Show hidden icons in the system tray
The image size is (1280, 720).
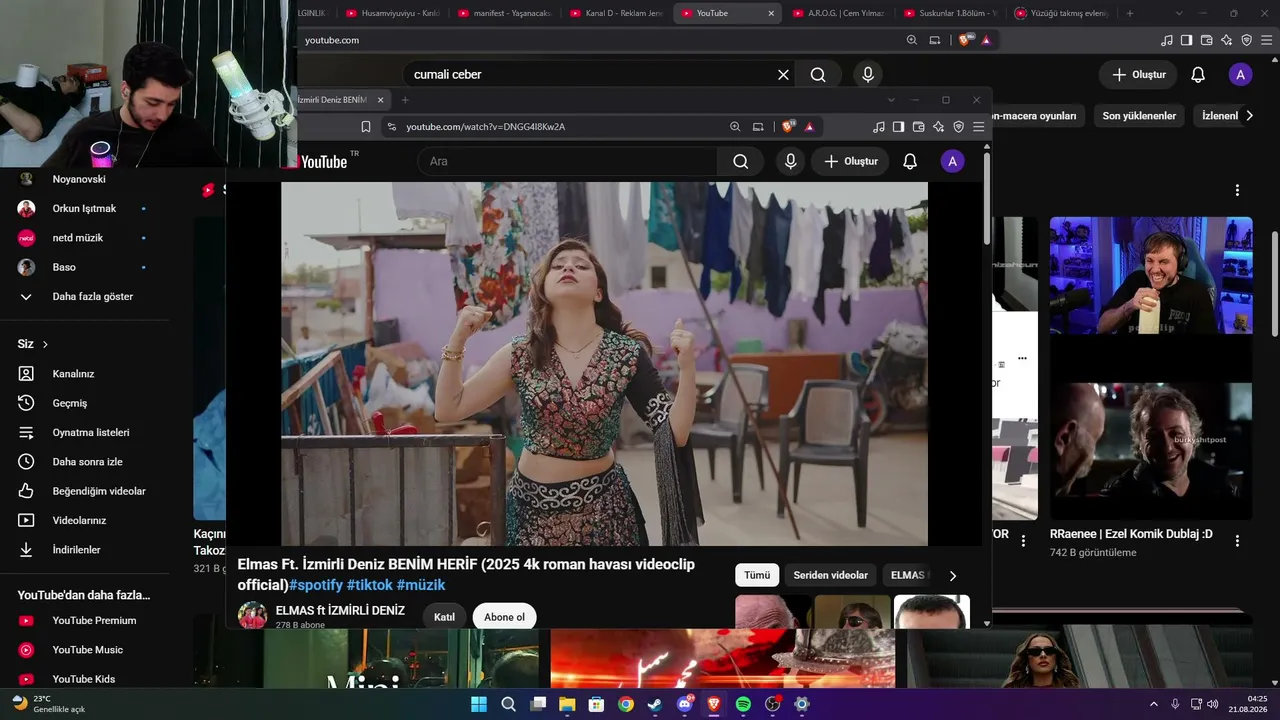click(x=1153, y=704)
